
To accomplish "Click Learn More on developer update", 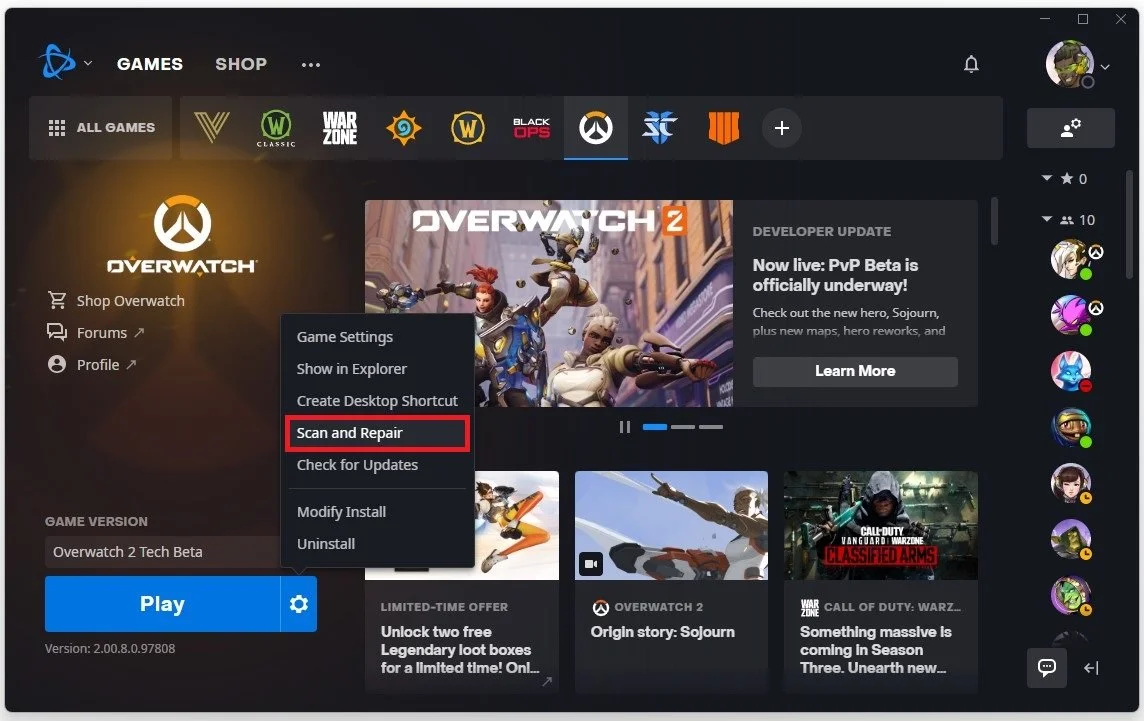I will click(855, 371).
